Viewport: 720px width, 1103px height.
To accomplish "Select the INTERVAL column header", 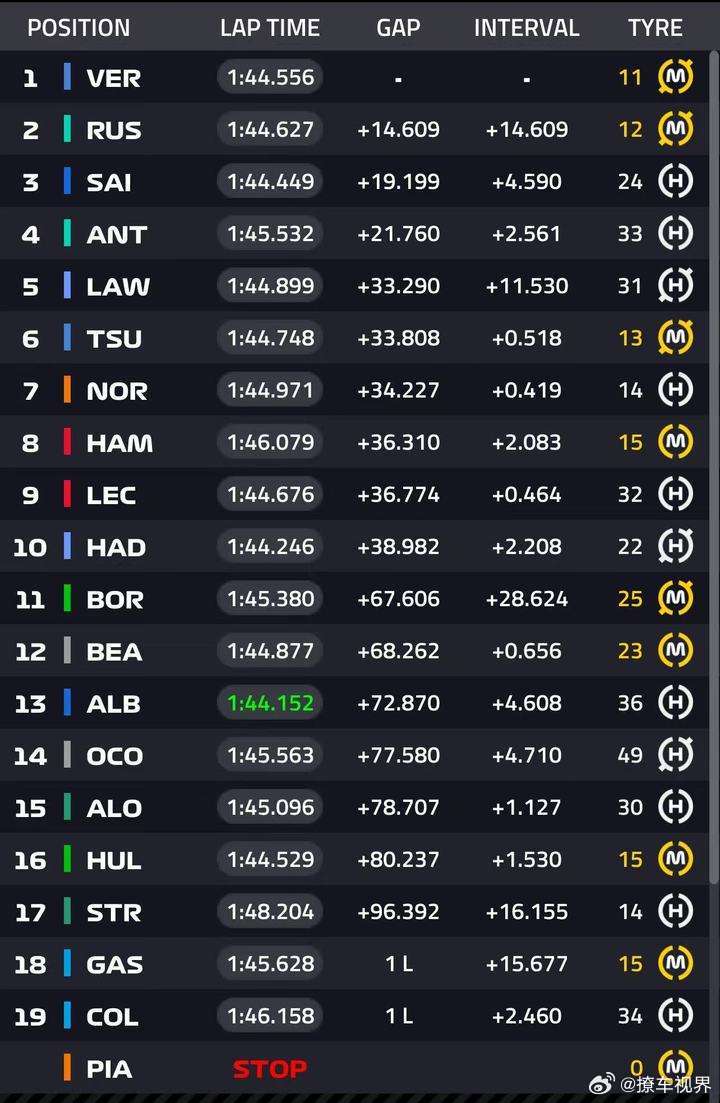I will pos(527,27).
